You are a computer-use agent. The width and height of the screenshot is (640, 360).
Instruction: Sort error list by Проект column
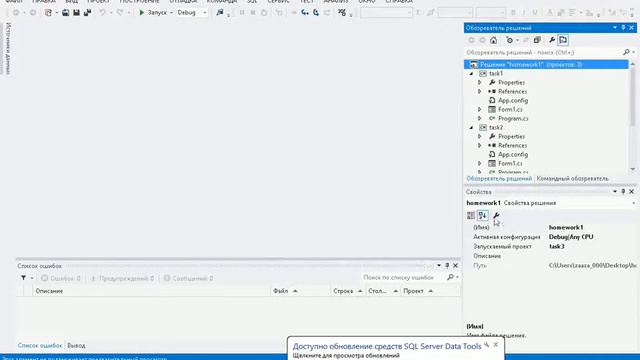[430, 291]
